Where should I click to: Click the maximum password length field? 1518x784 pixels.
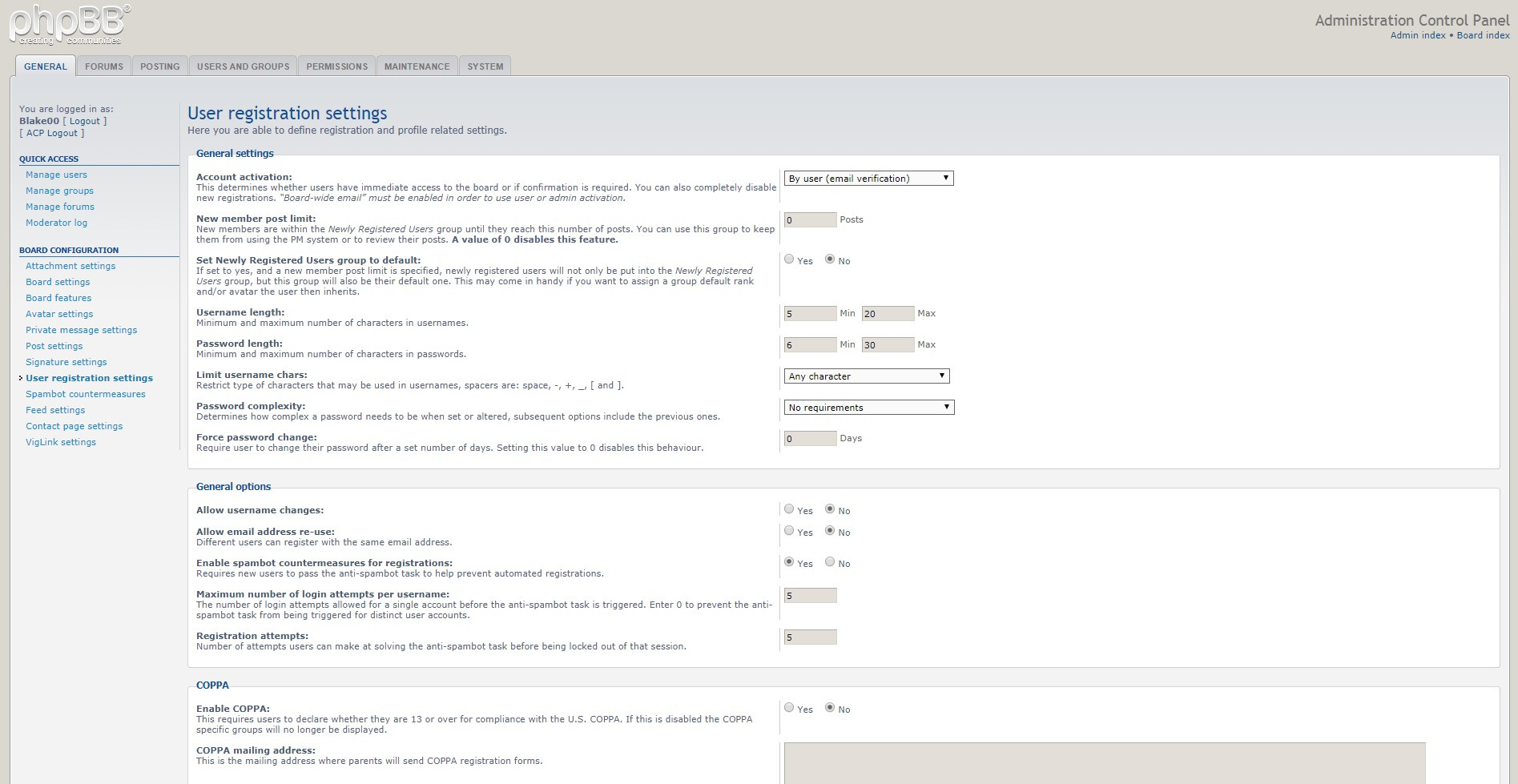pos(888,345)
